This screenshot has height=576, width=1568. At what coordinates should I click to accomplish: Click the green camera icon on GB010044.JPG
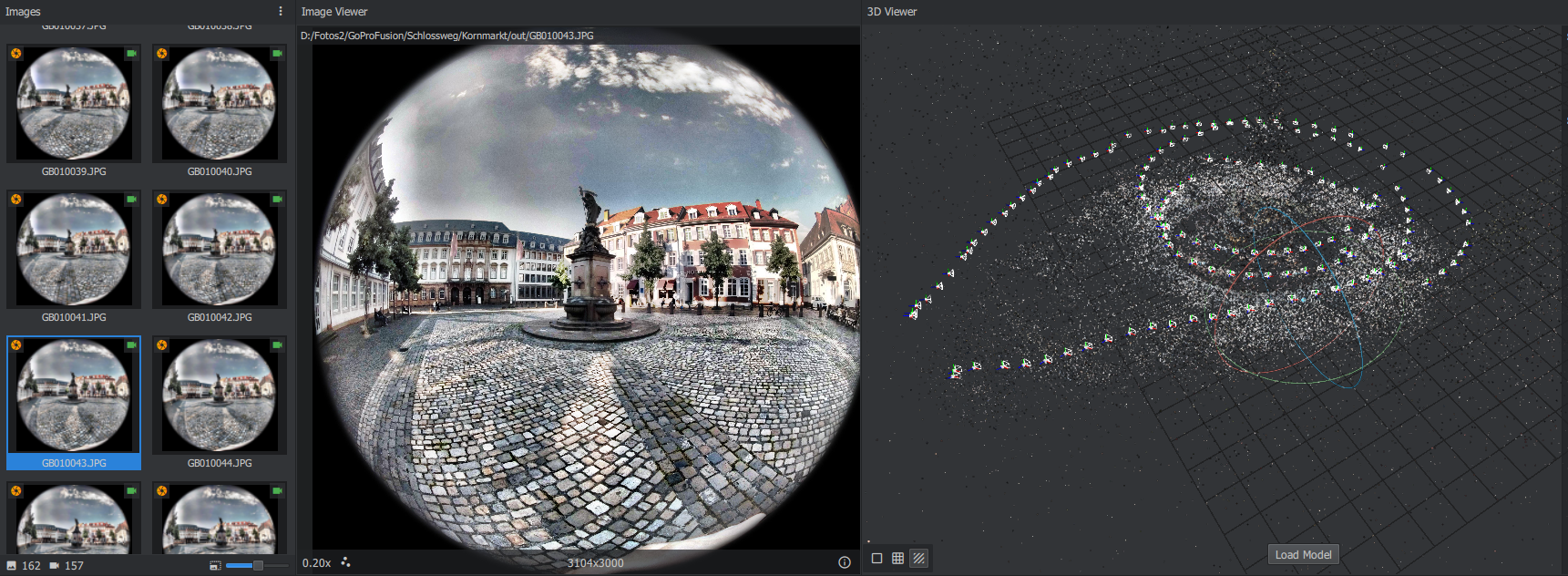click(x=277, y=345)
